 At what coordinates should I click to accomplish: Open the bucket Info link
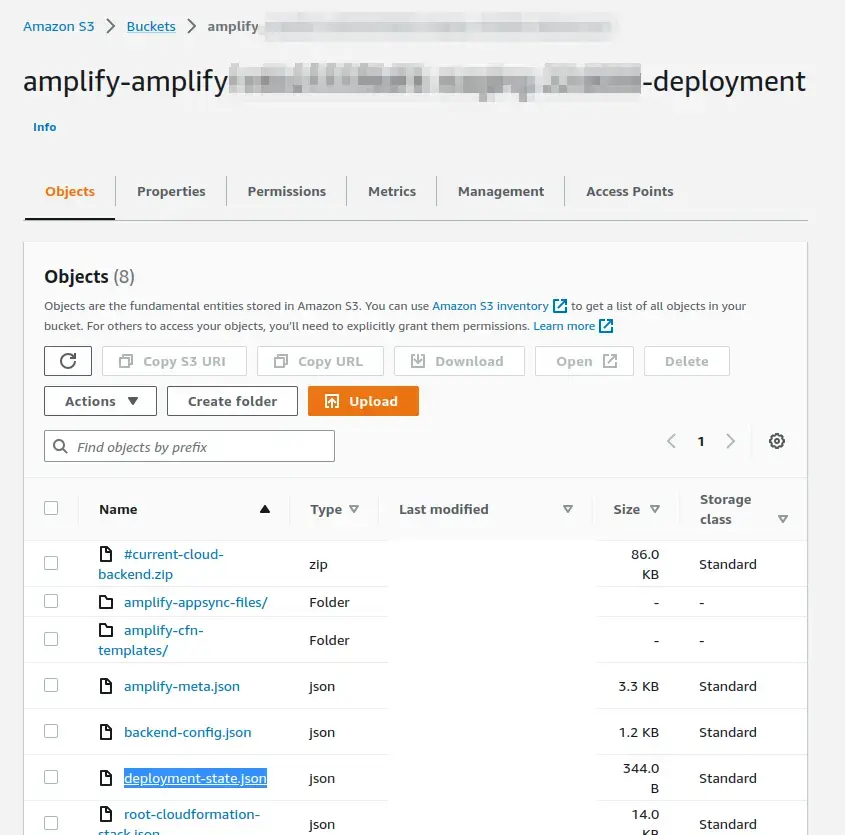pyautogui.click(x=45, y=127)
